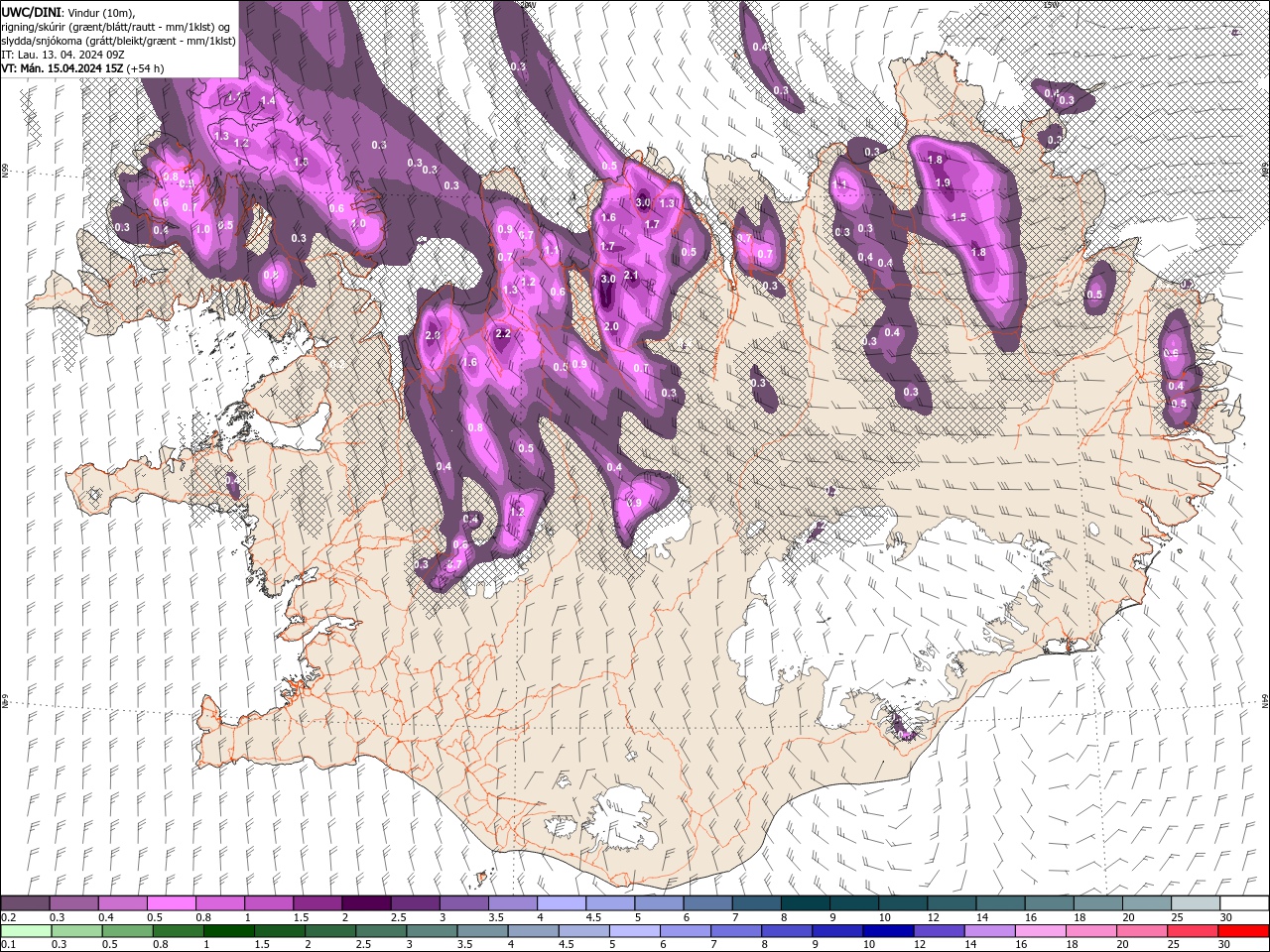Click the bright red rain swatch at 30

point(1243,931)
